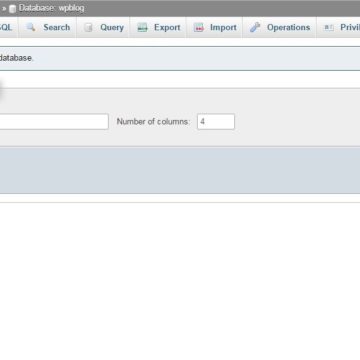Click the Query tab's document icon
360x360 pixels.
click(x=88, y=28)
